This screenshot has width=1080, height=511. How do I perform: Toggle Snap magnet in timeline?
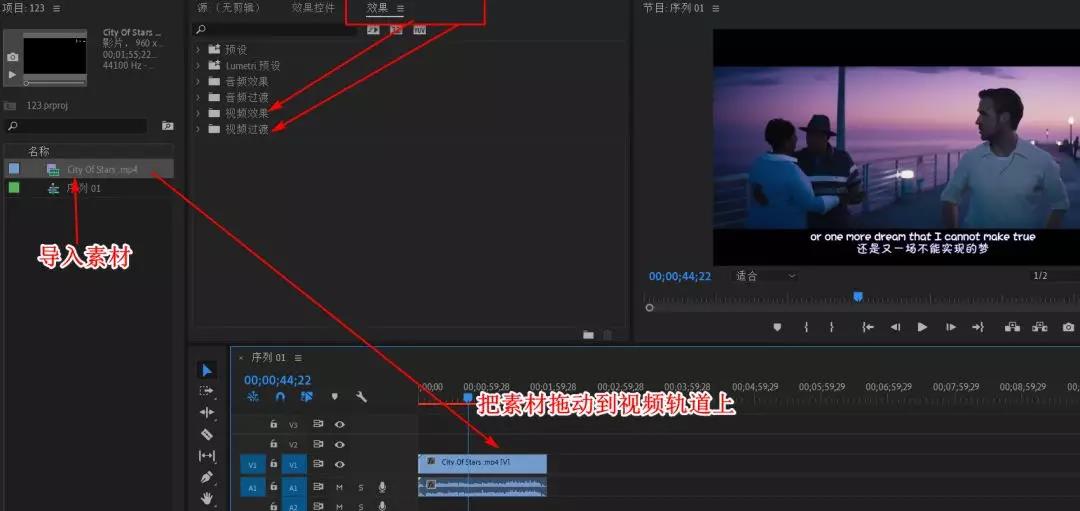pyautogui.click(x=280, y=397)
